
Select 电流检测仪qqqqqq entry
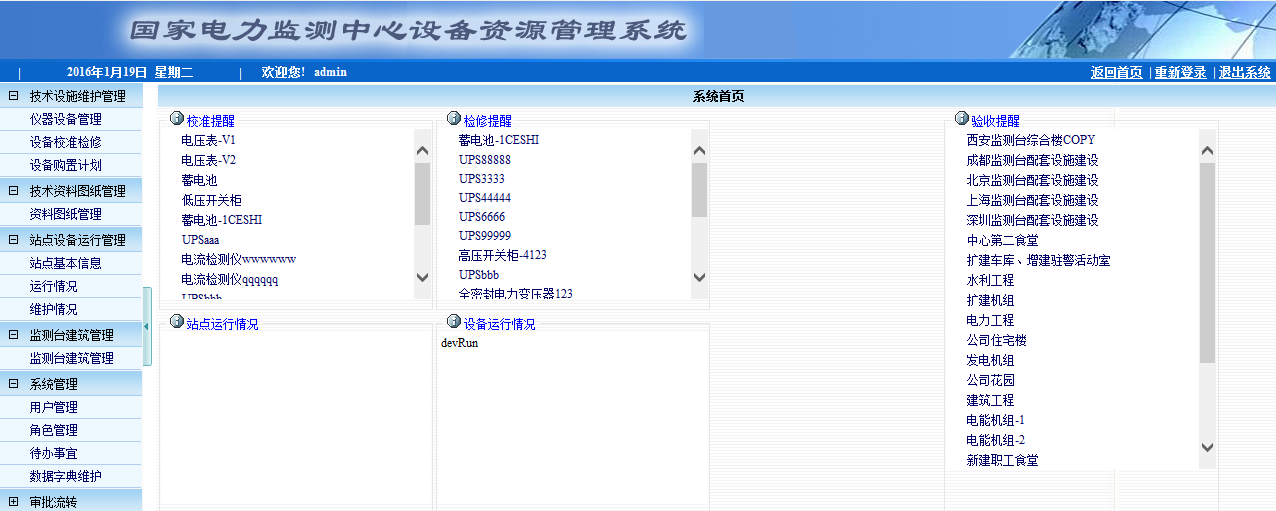tap(229, 280)
